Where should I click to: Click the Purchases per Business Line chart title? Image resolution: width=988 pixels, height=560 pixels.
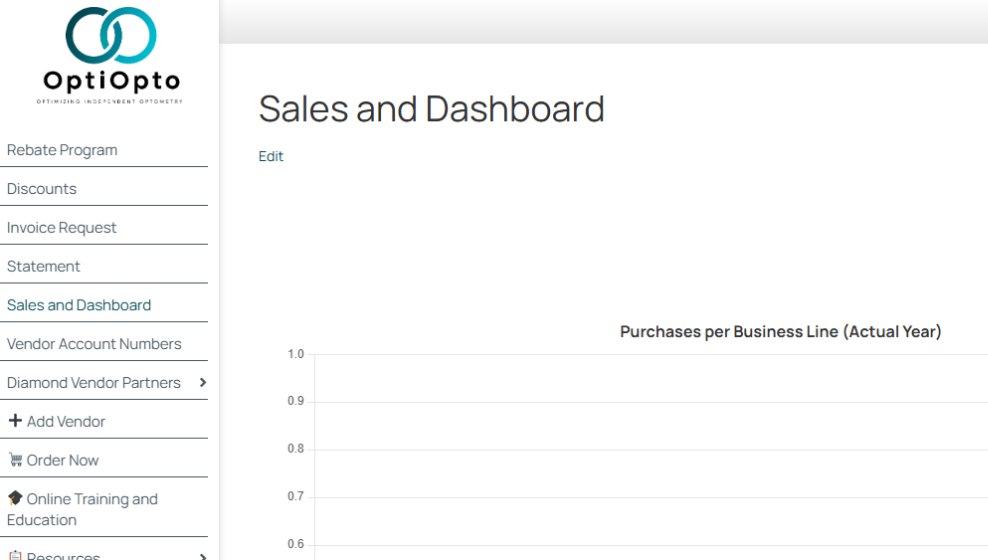tap(781, 331)
